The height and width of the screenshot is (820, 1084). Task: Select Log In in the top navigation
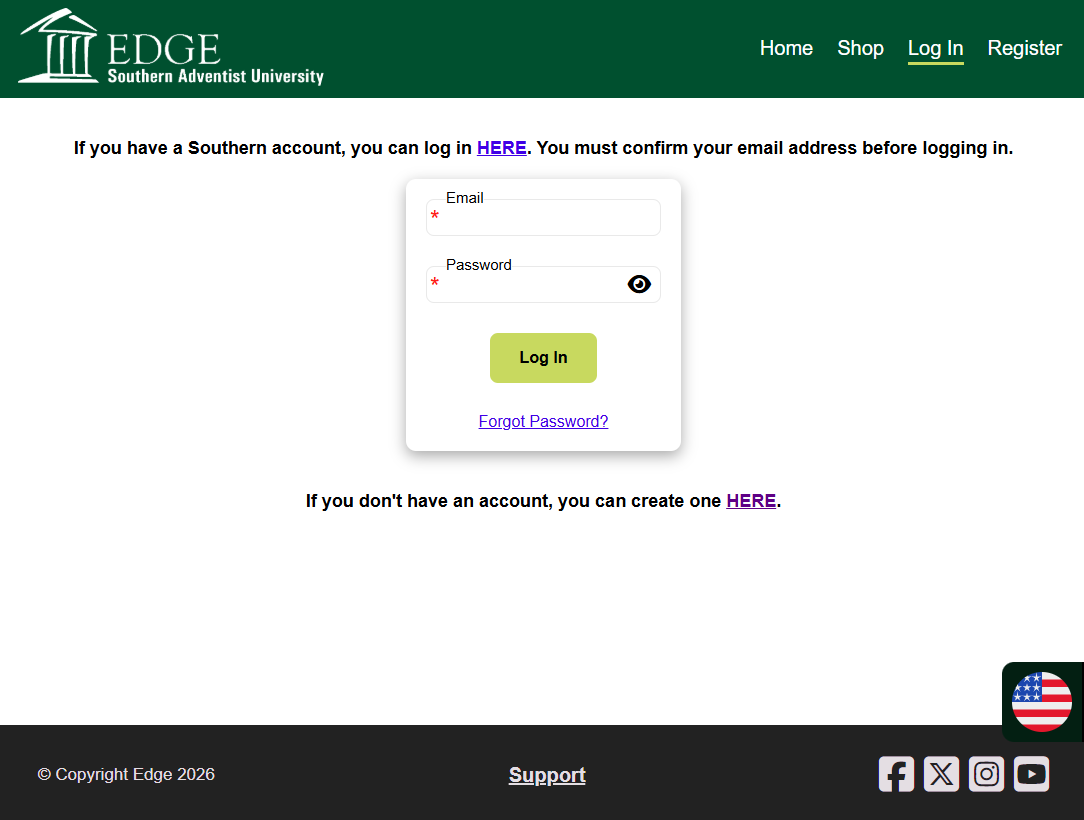pos(935,48)
